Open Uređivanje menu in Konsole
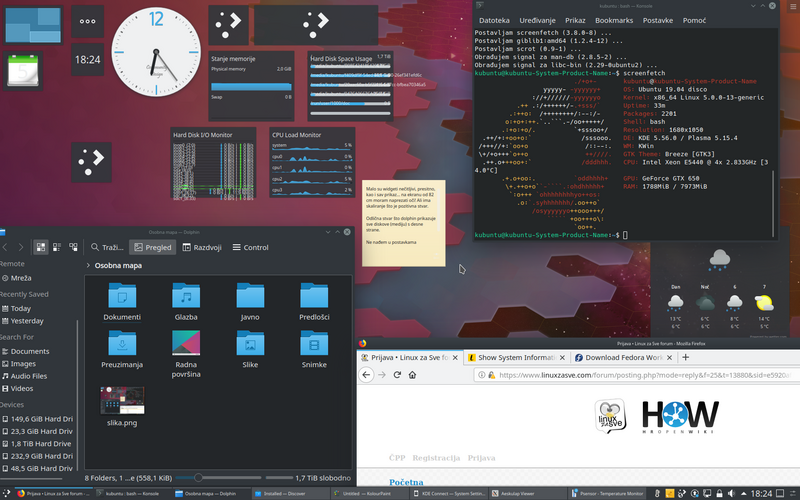The width and height of the screenshot is (800, 500). point(537,20)
